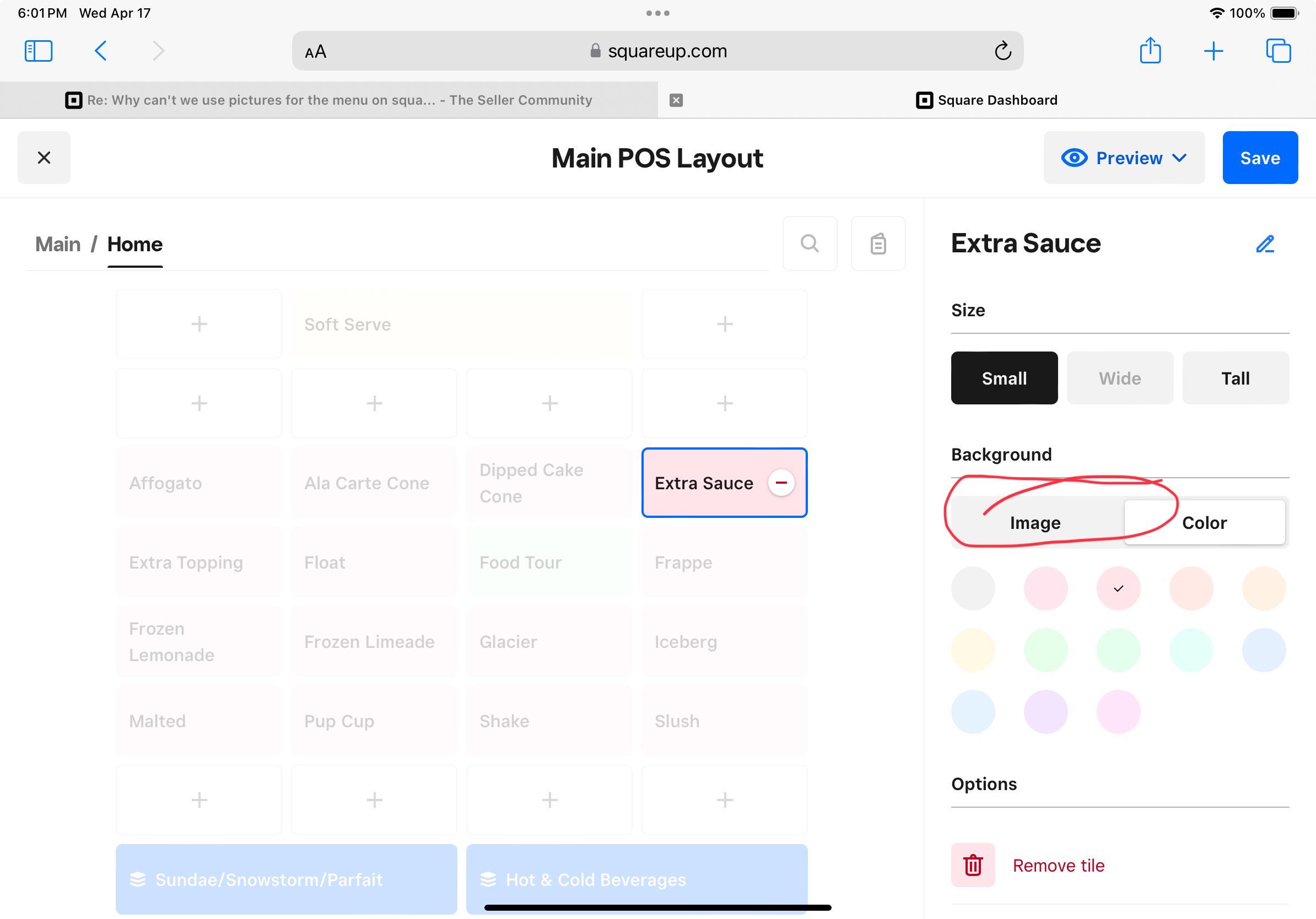Click the search magnifier icon

coord(810,244)
